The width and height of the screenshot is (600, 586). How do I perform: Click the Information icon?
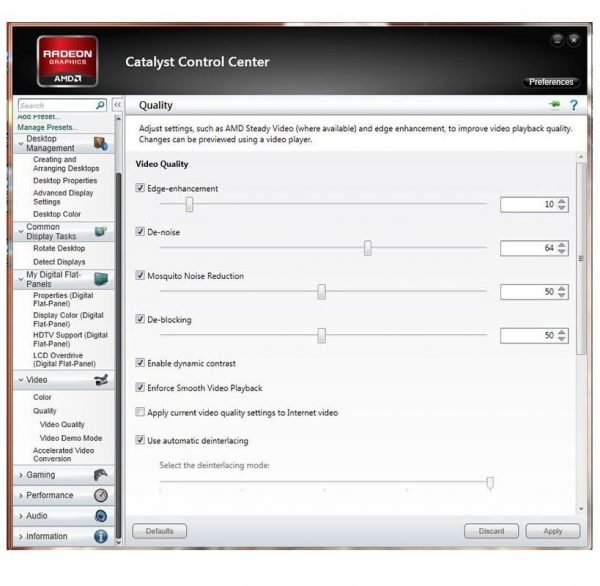pyautogui.click(x=101, y=537)
